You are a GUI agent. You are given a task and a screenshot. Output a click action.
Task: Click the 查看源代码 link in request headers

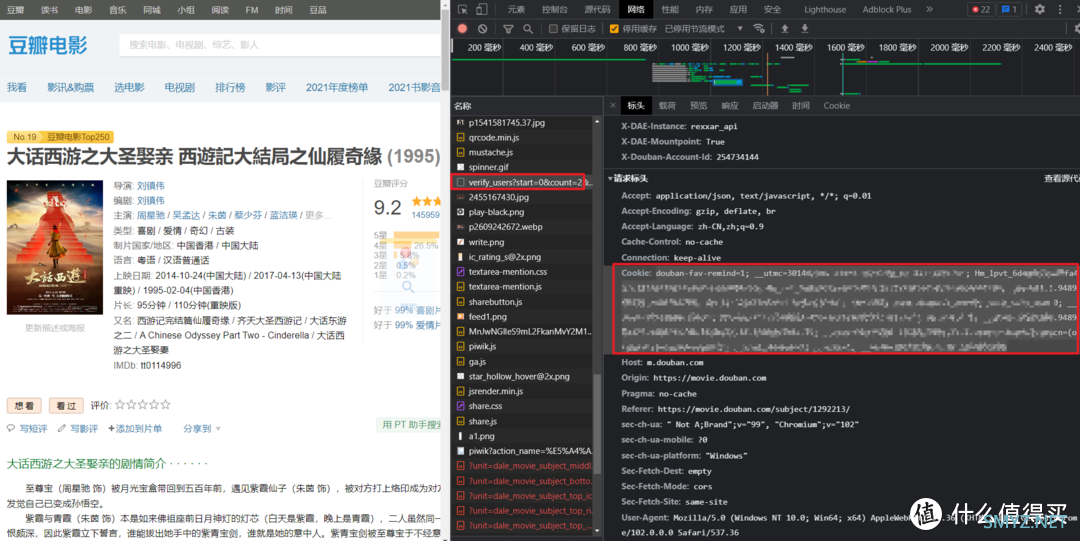1061,178
